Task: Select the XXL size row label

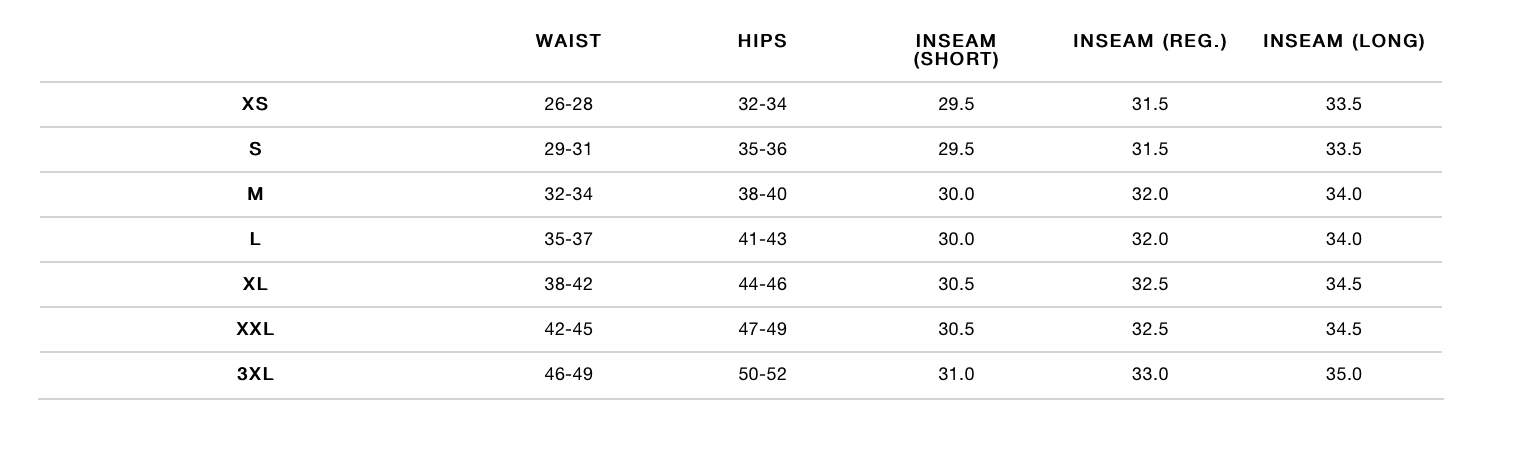Action: click(255, 329)
